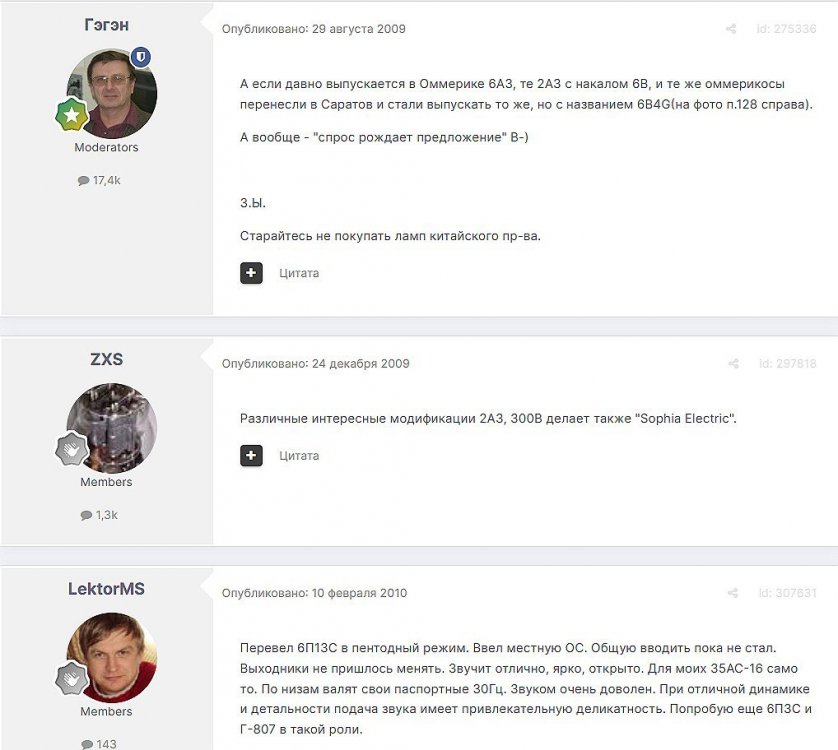Click green star rank badge on Гэгэн
This screenshot has height=750, width=838.
(72, 114)
